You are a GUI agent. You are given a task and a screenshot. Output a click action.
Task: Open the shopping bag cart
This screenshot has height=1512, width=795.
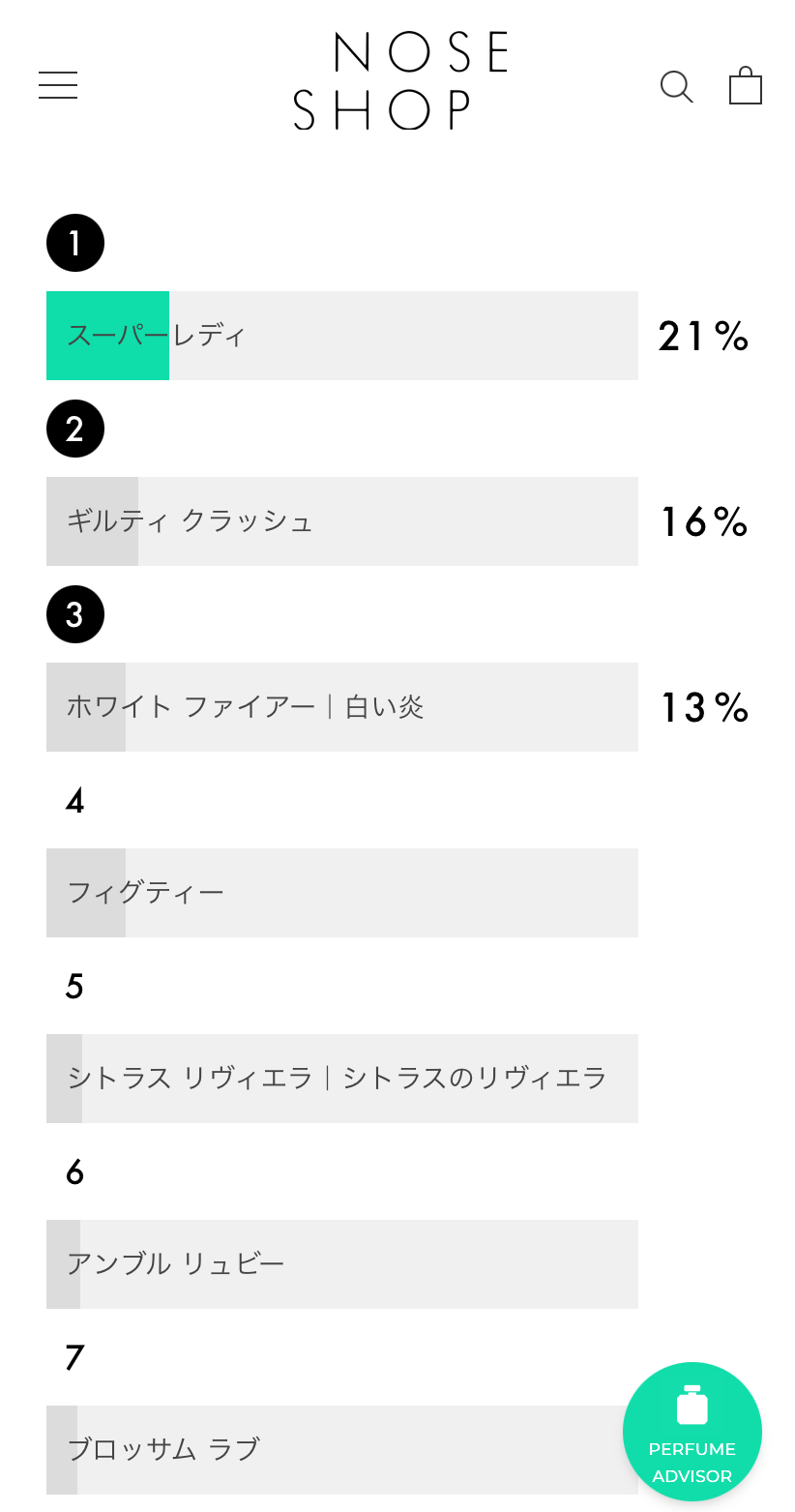[x=745, y=85]
